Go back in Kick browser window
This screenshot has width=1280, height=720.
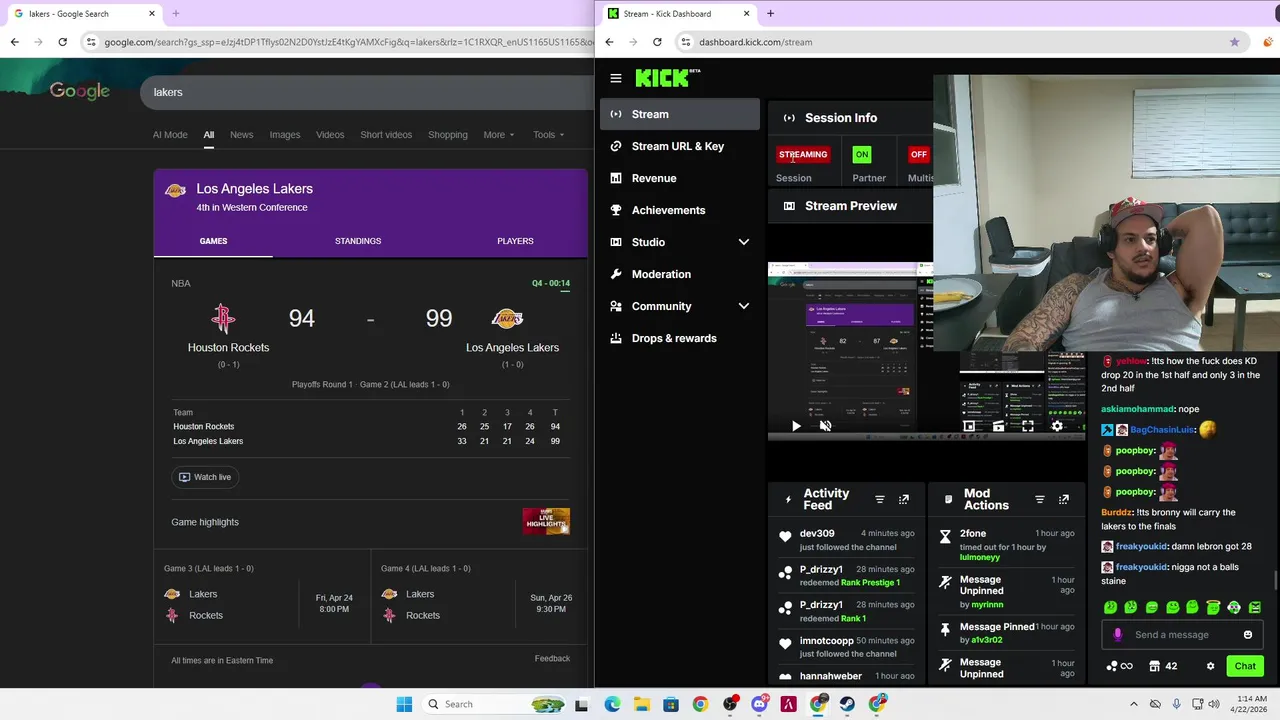tap(609, 42)
